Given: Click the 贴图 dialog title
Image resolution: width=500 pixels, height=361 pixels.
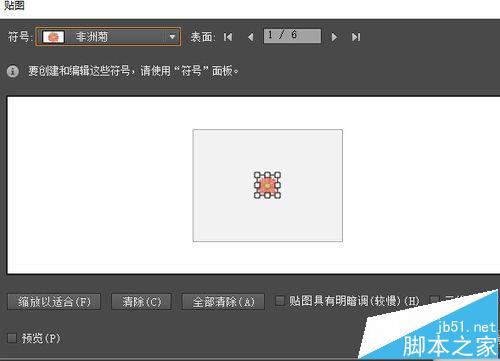Looking at the screenshot, I should (14, 5).
